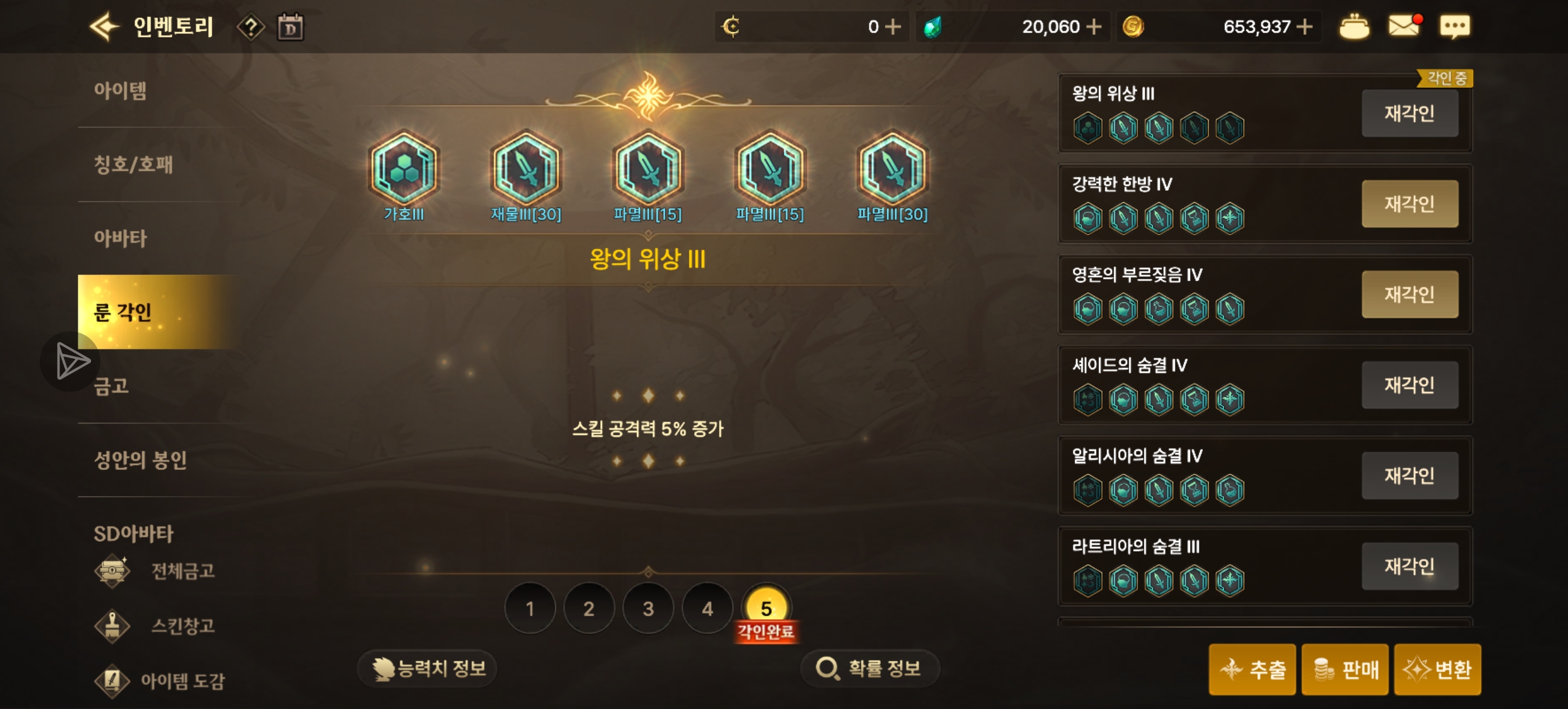Viewport: 1568px width, 709px height.
Task: Open the 아바타 tab
Action: coord(120,238)
